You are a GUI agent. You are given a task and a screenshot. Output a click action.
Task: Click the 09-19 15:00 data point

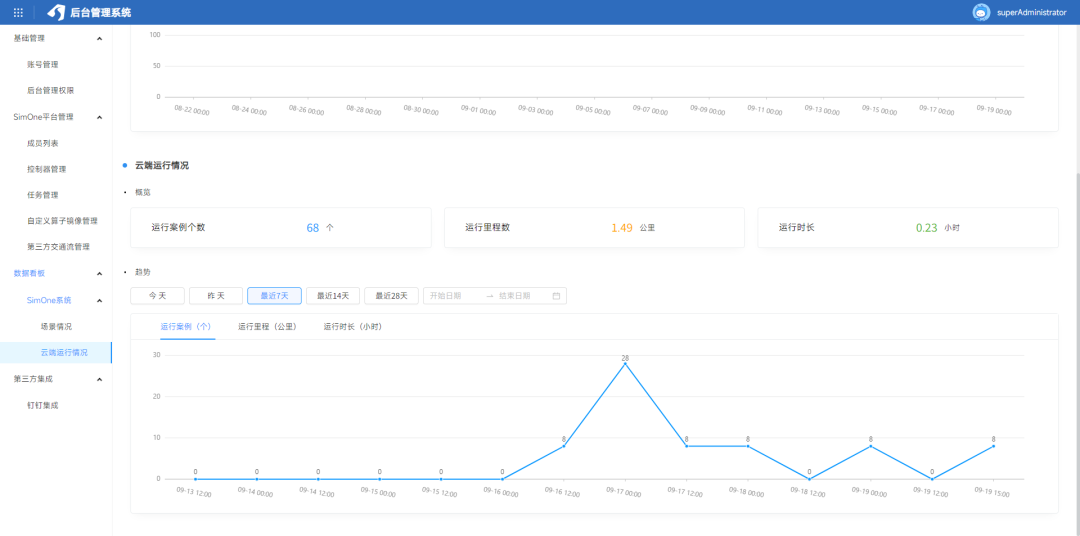993,446
